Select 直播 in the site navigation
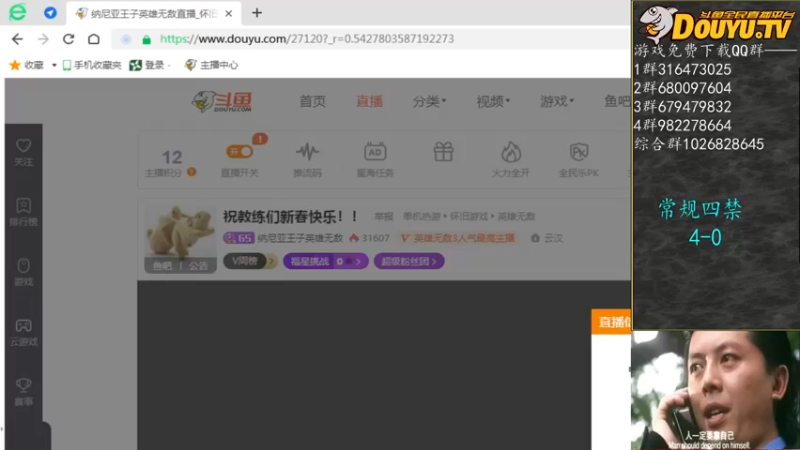 [x=369, y=102]
